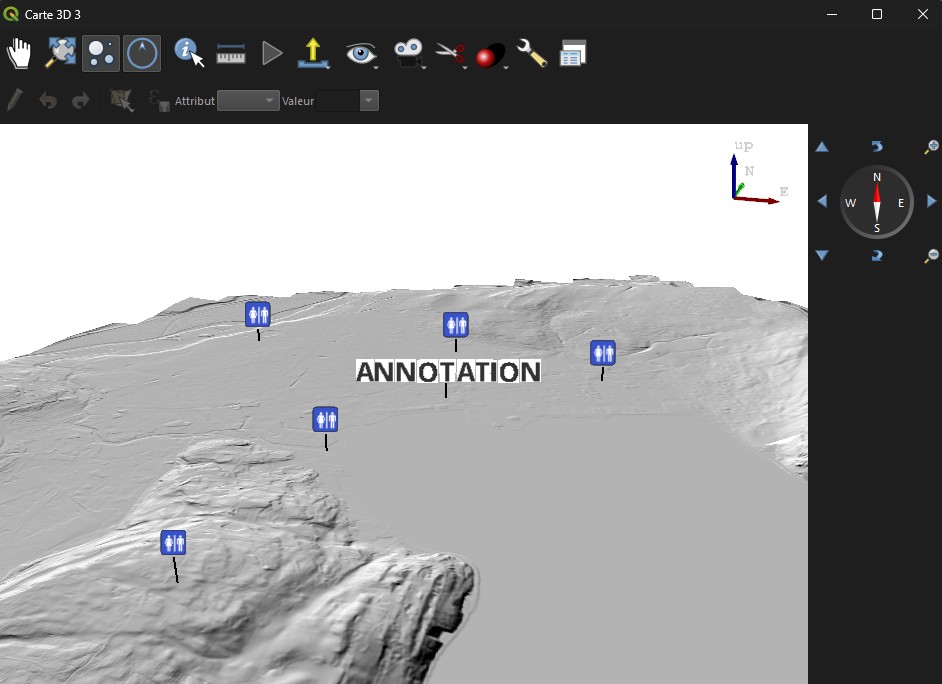Click the lower curved rotate arrow
The image size is (942, 684).
877,256
